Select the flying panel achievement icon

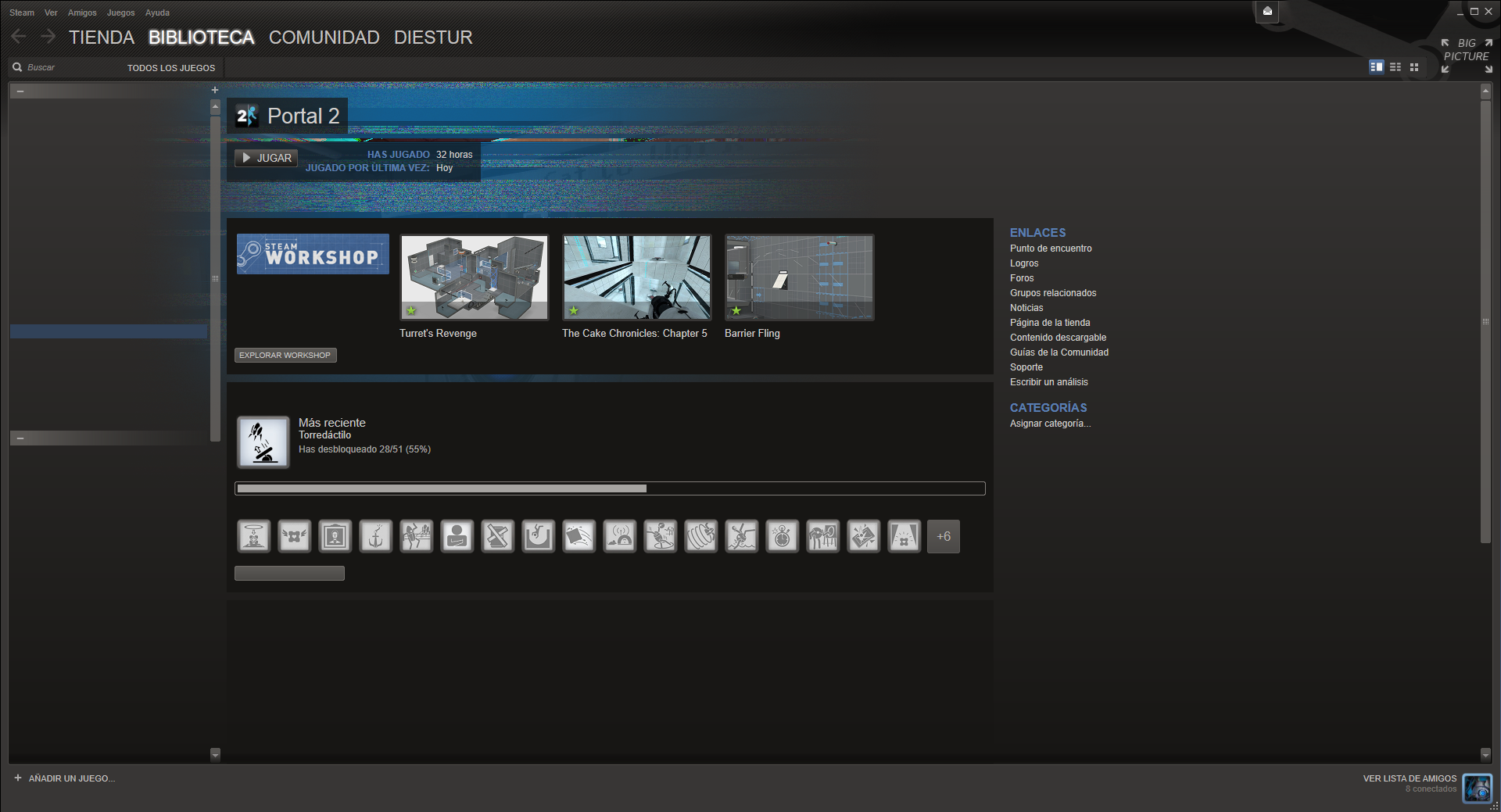579,536
